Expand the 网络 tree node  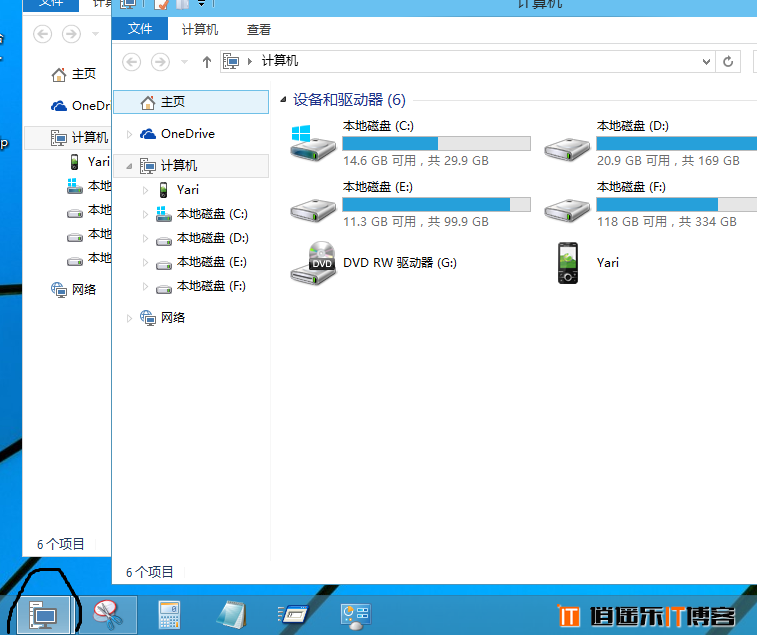click(129, 318)
